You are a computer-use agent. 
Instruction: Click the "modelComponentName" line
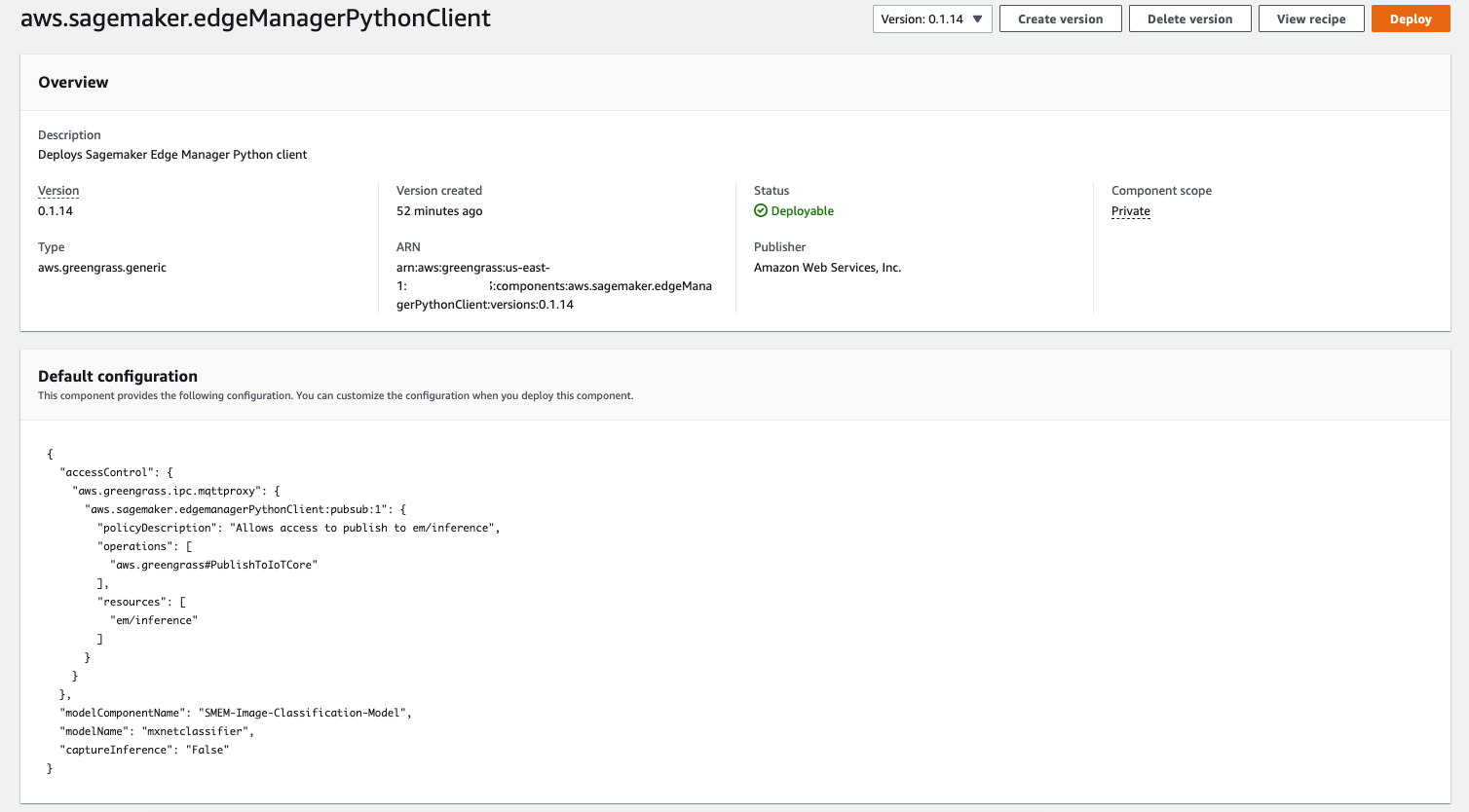pos(236,713)
